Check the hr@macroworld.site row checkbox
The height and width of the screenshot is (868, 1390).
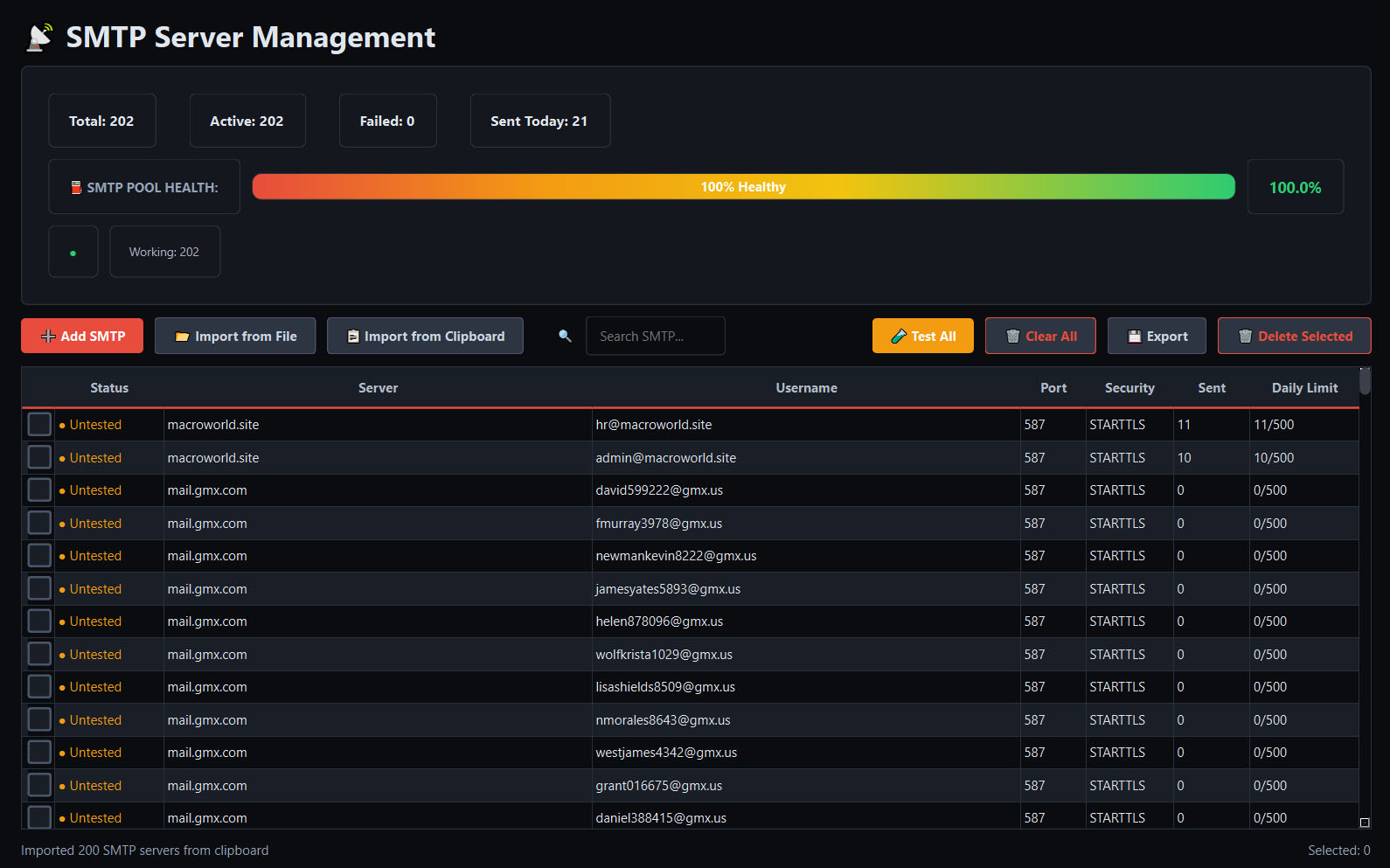click(x=39, y=424)
